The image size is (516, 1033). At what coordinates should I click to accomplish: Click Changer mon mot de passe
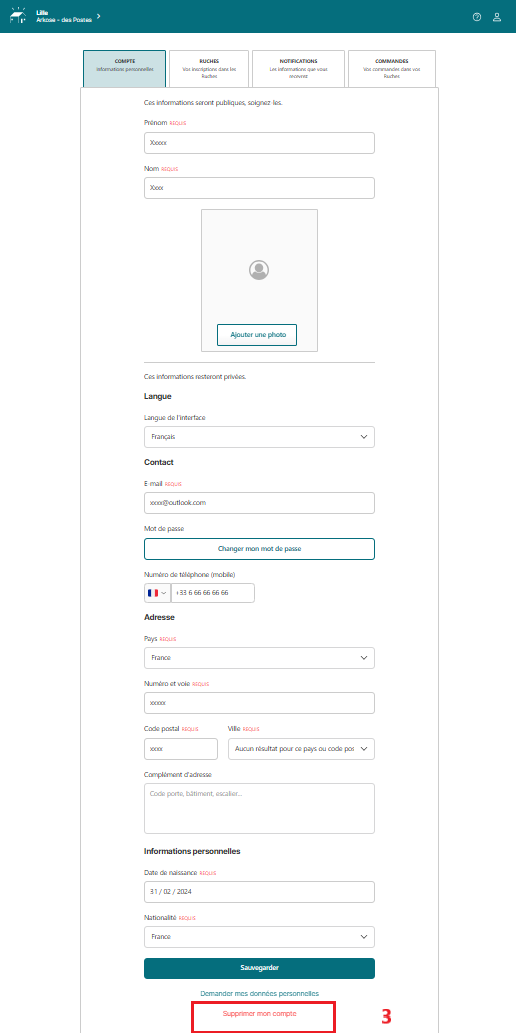tap(259, 549)
